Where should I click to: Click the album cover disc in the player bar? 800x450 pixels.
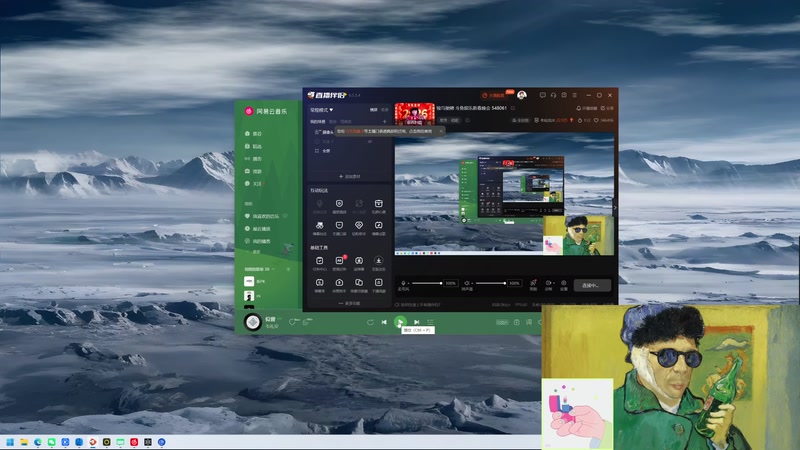[x=253, y=322]
